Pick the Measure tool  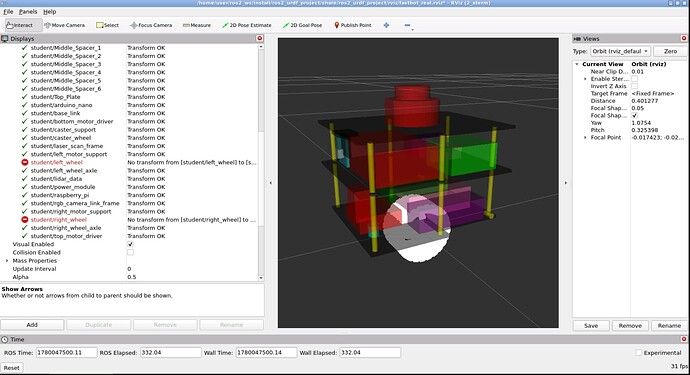[x=197, y=25]
